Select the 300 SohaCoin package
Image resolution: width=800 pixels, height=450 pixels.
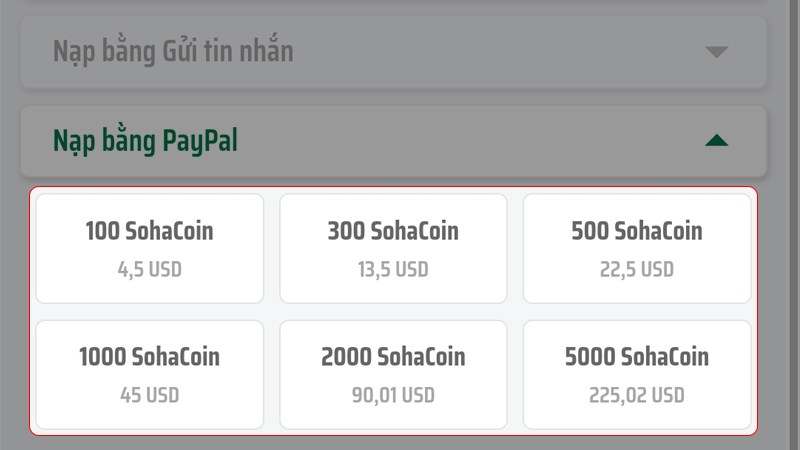point(393,248)
